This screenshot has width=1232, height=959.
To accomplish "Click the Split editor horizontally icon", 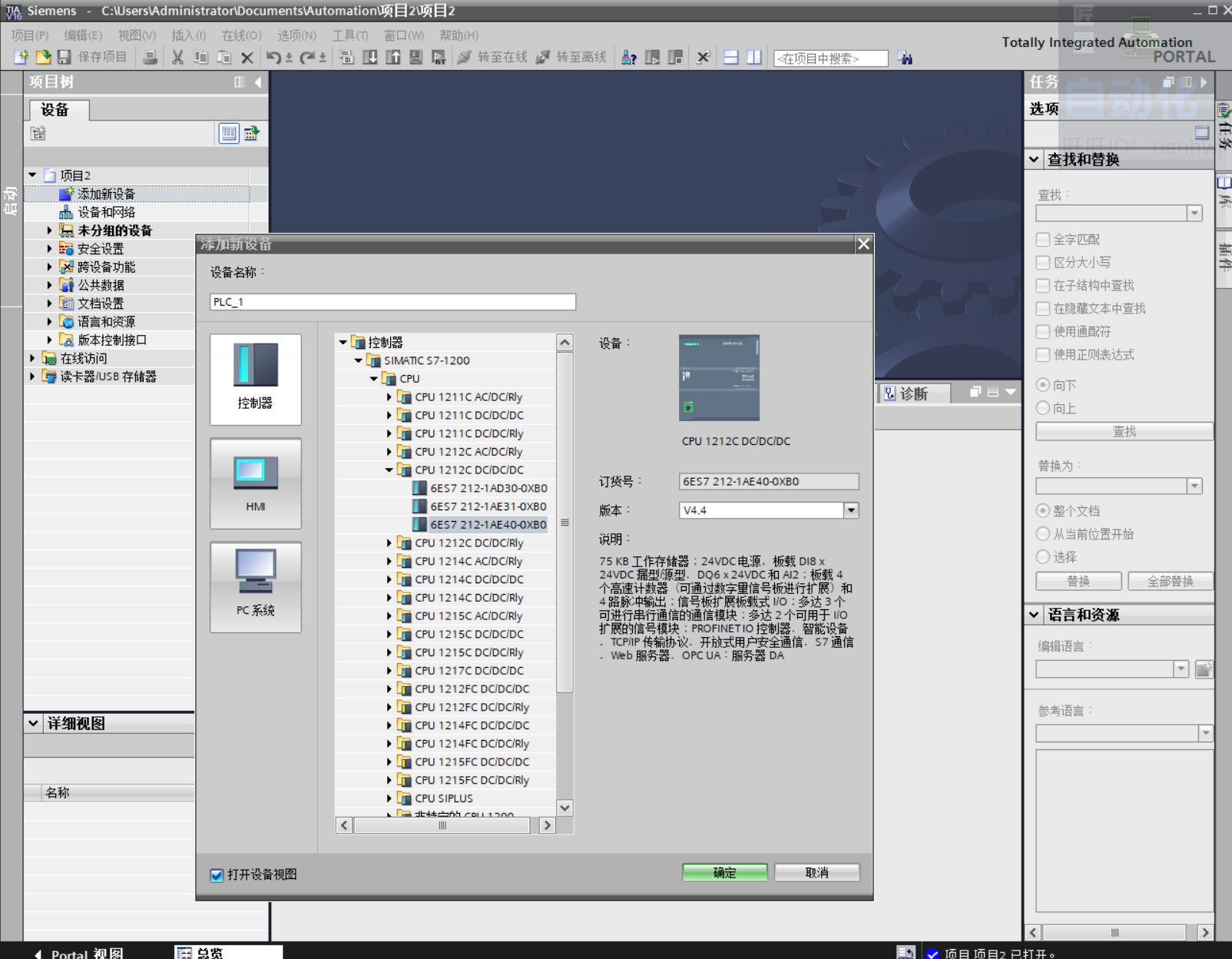I will (x=731, y=57).
